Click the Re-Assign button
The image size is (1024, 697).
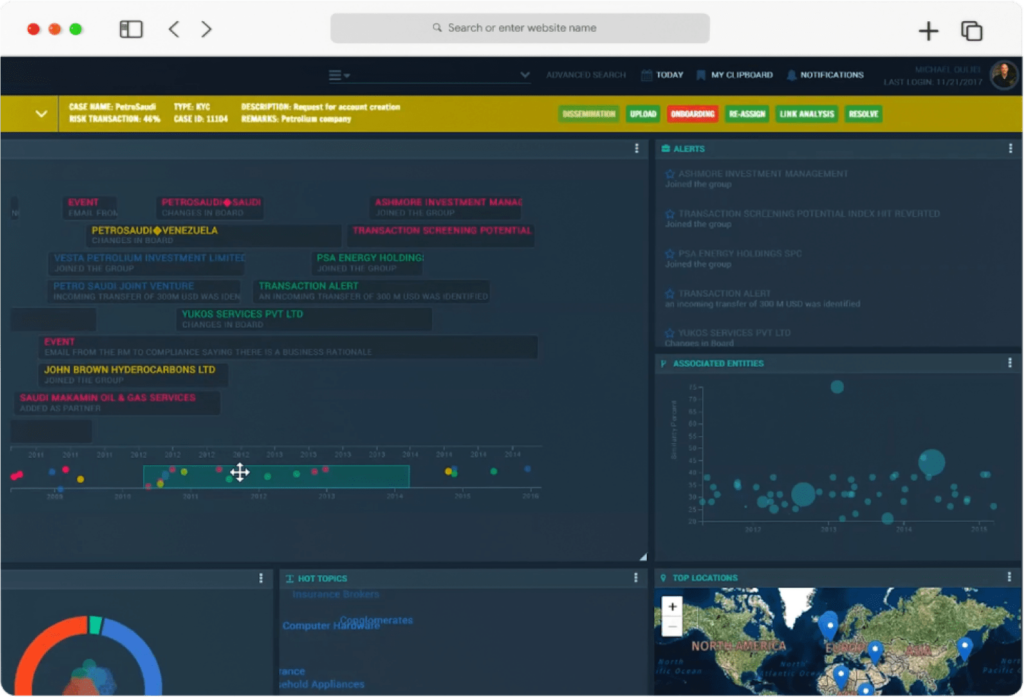coord(746,114)
